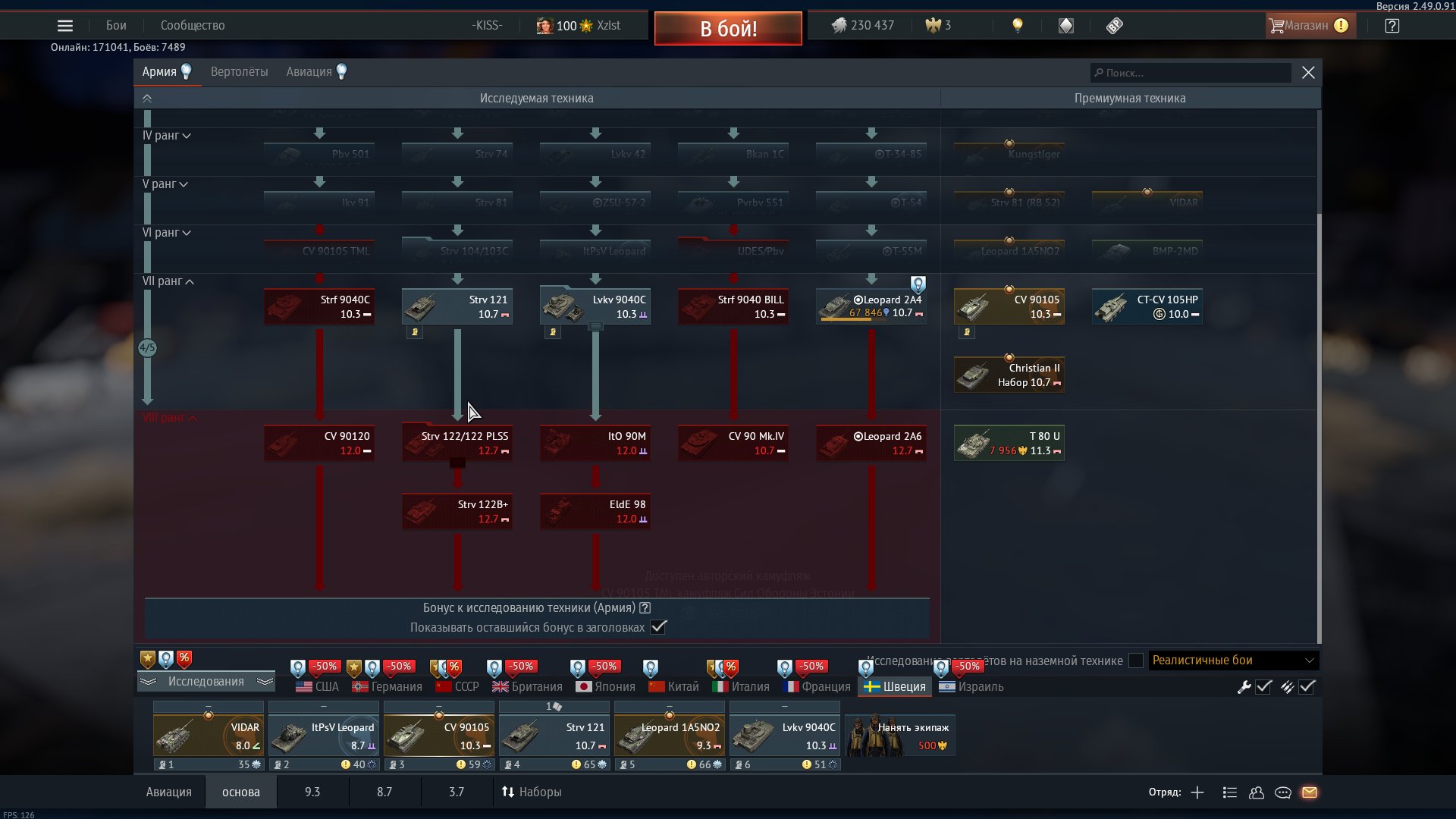This screenshot has width=1456, height=819.
Task: Click the question mark help icon
Action: point(1392,26)
